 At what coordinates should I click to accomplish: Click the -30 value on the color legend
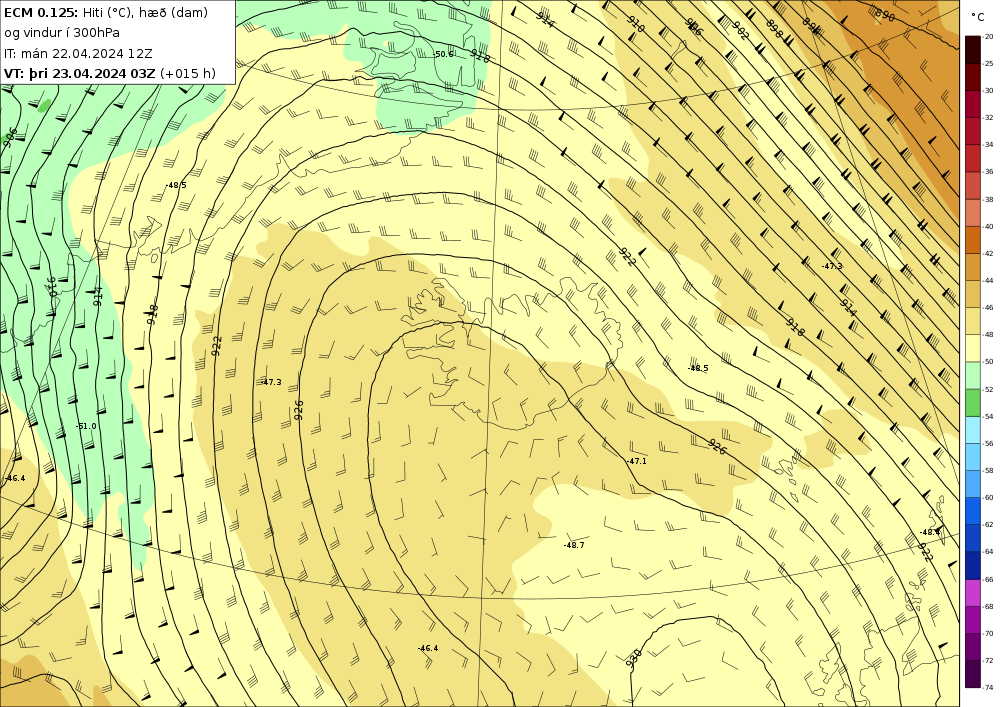(988, 91)
